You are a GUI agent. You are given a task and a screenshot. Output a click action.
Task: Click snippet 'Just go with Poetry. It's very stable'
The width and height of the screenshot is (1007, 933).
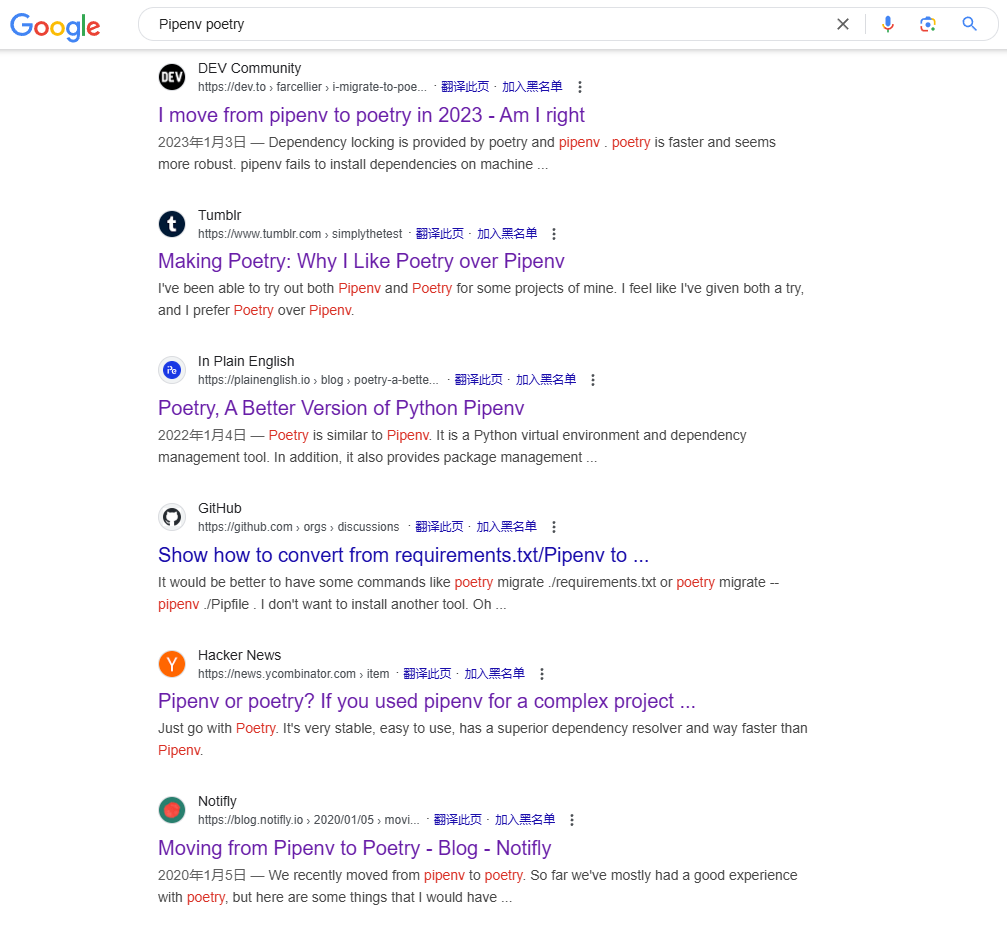[x=483, y=739]
